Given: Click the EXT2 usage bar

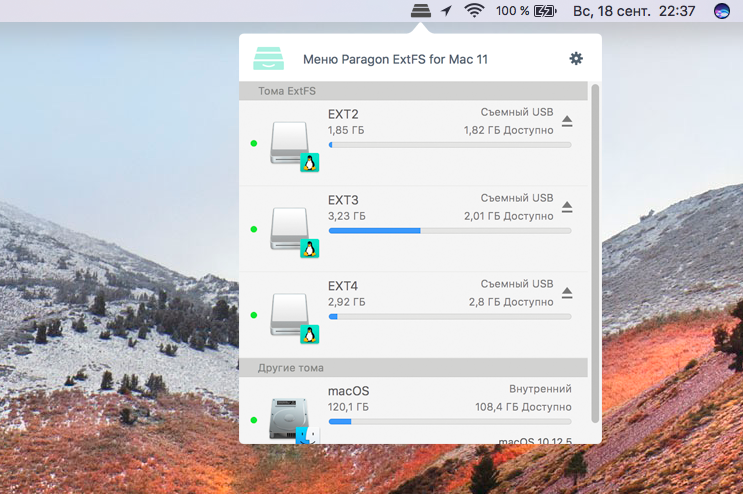Looking at the screenshot, I should click(450, 145).
